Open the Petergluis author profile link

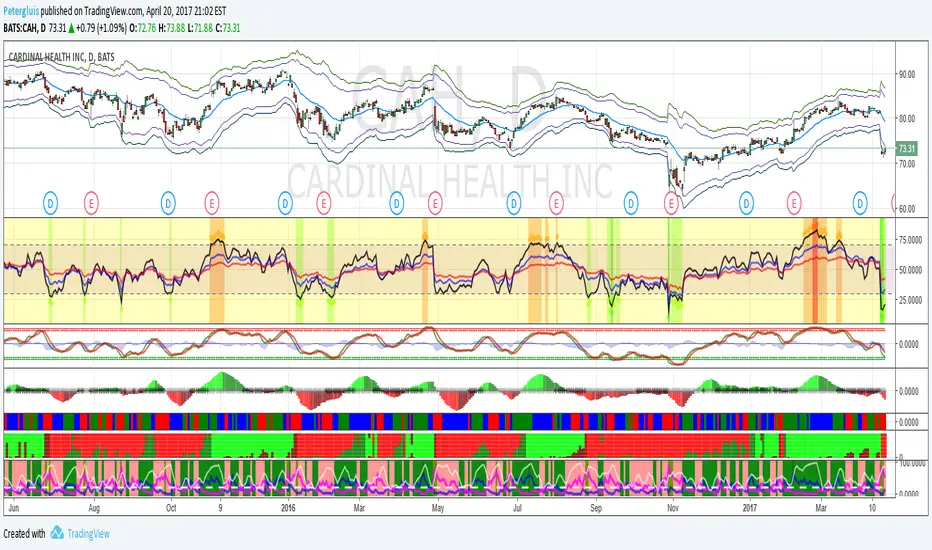[x=21, y=11]
